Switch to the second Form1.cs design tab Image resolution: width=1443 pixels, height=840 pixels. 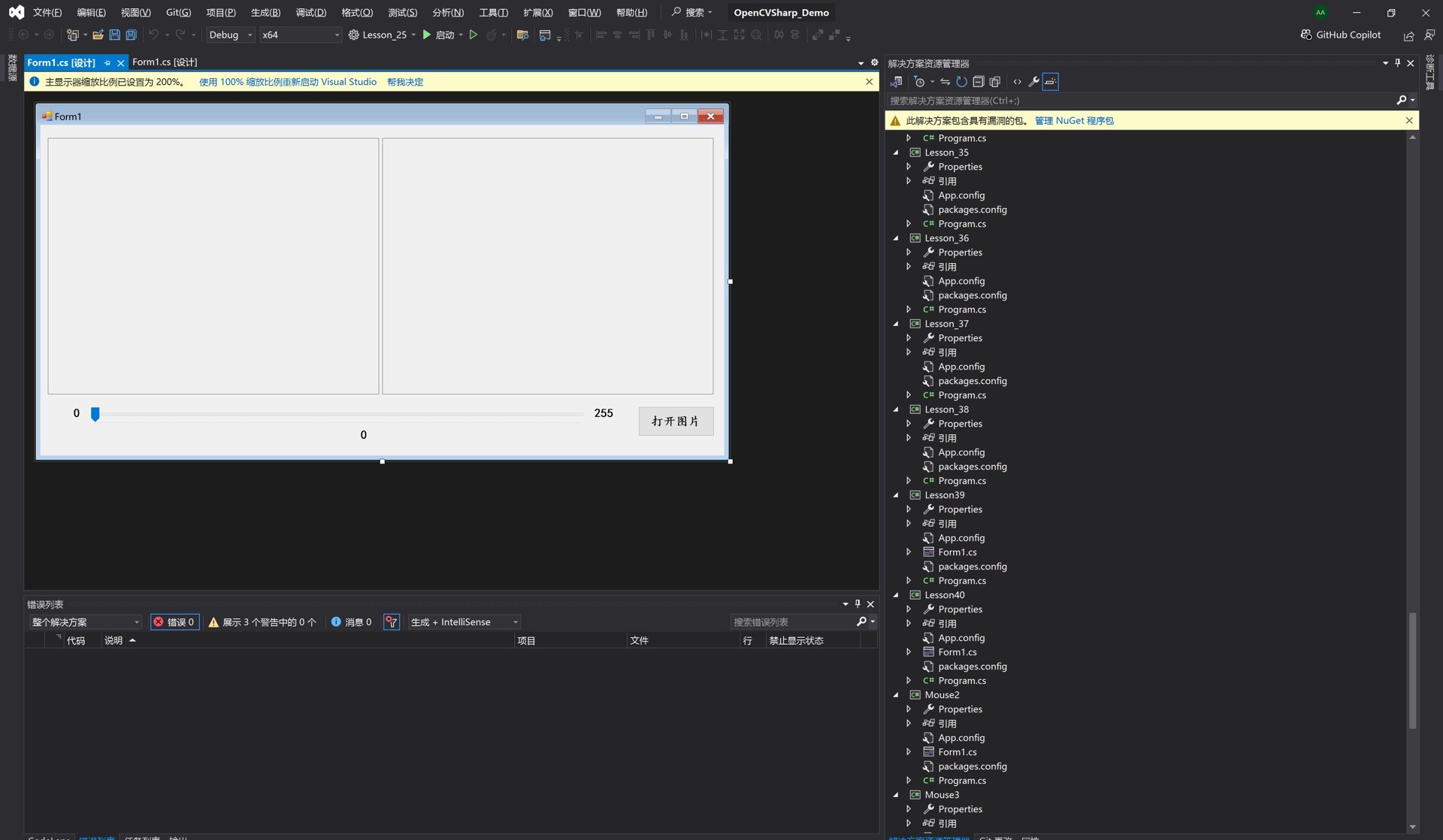tap(165, 62)
